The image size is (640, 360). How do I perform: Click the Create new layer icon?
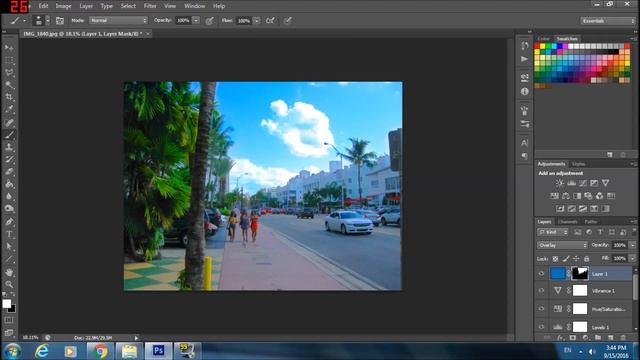click(611, 338)
